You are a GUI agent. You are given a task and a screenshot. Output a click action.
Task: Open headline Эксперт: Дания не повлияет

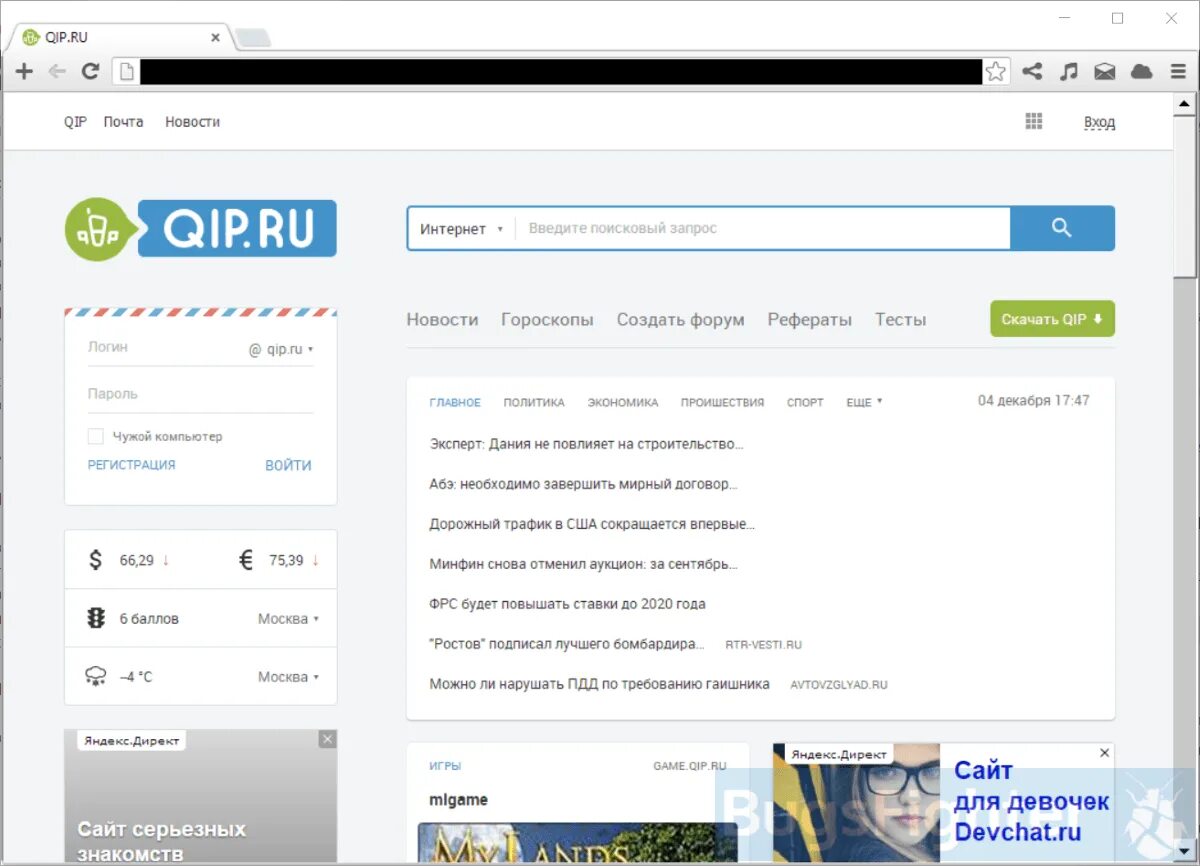click(586, 443)
